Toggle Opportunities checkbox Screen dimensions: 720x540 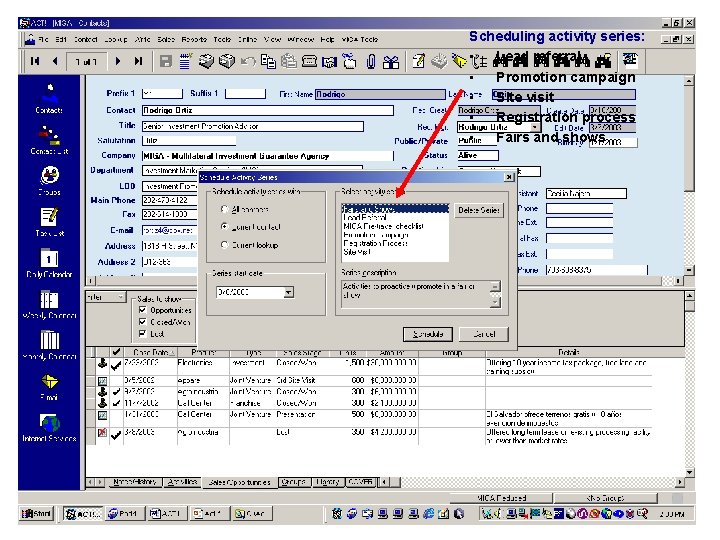coord(142,310)
